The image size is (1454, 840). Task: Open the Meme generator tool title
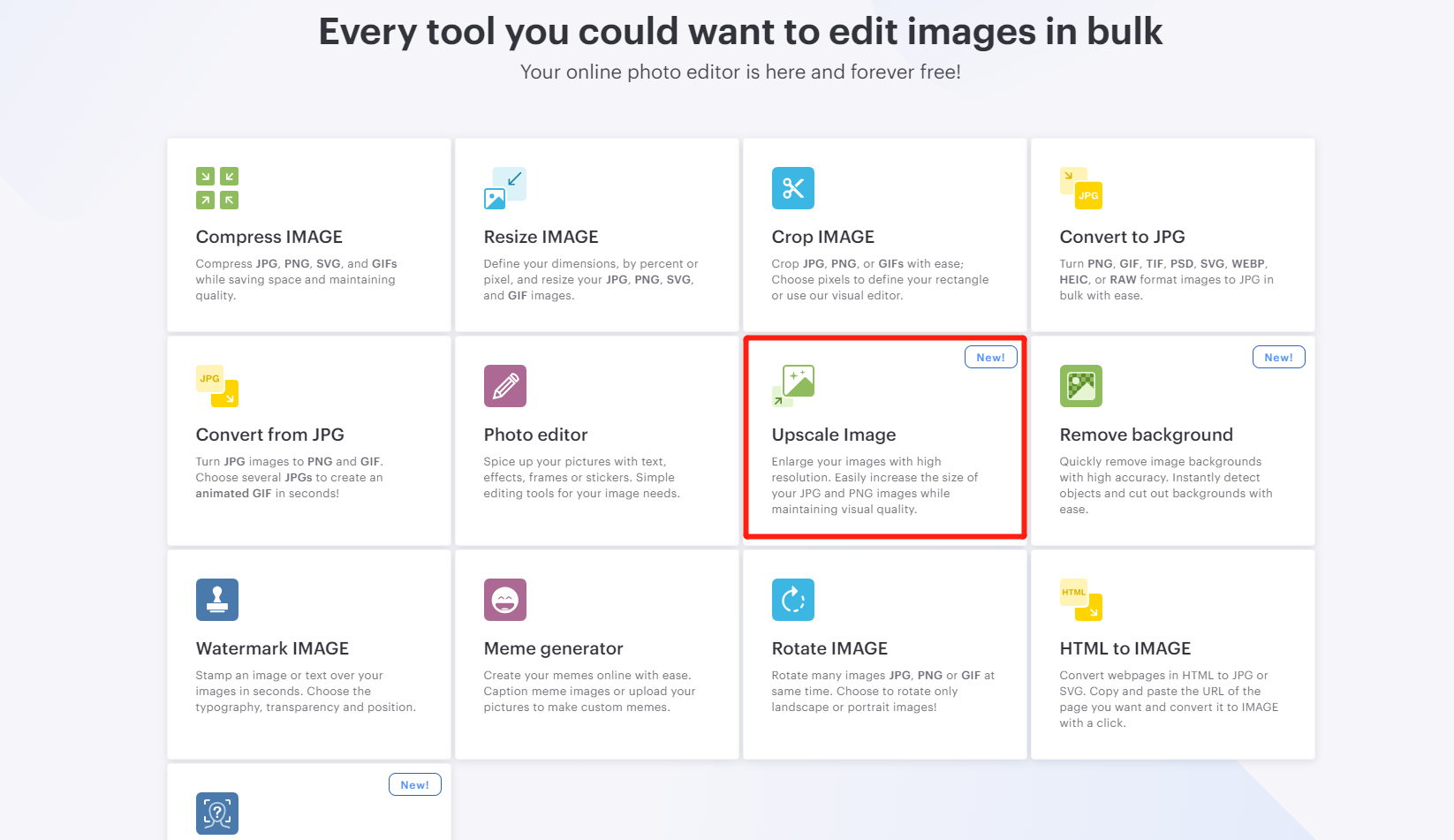553,648
